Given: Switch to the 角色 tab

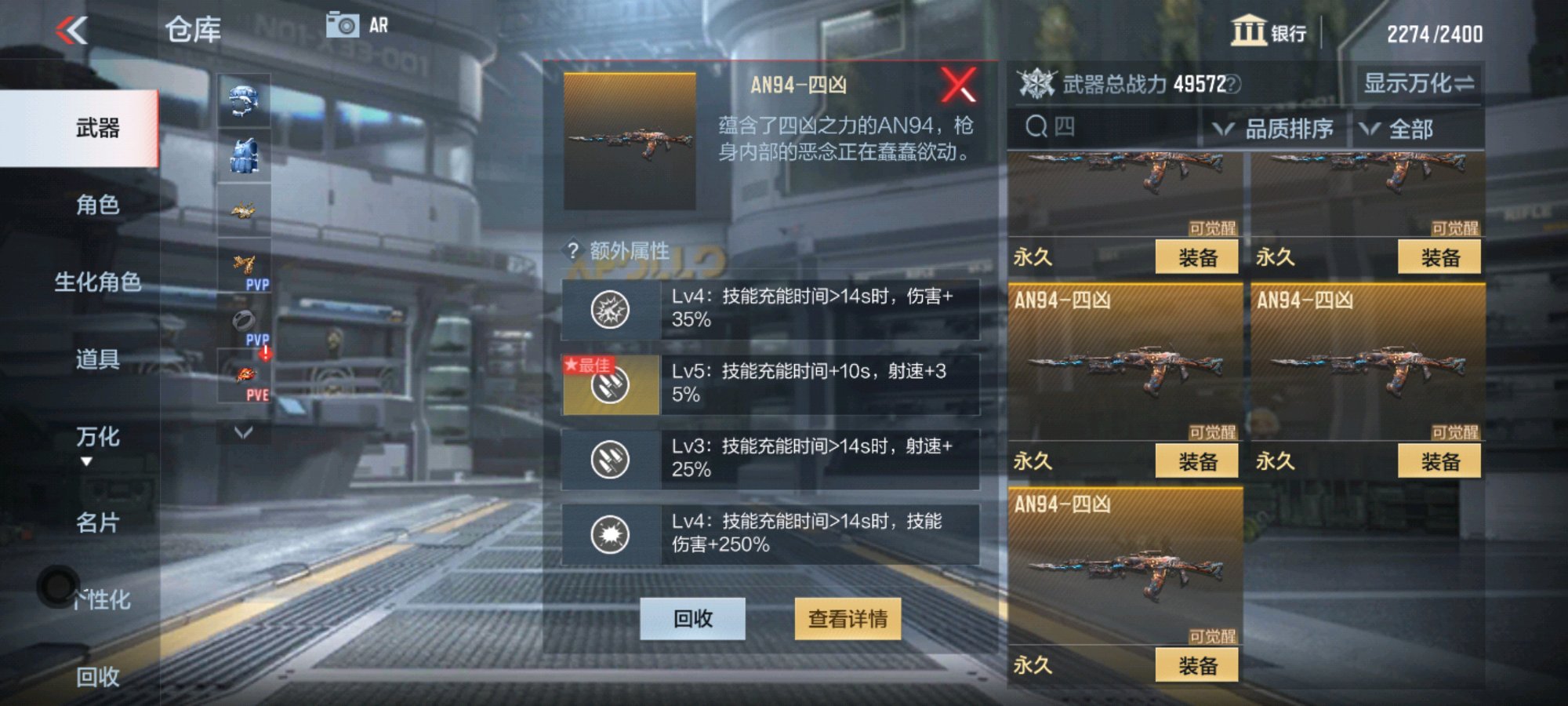Looking at the screenshot, I should point(98,205).
